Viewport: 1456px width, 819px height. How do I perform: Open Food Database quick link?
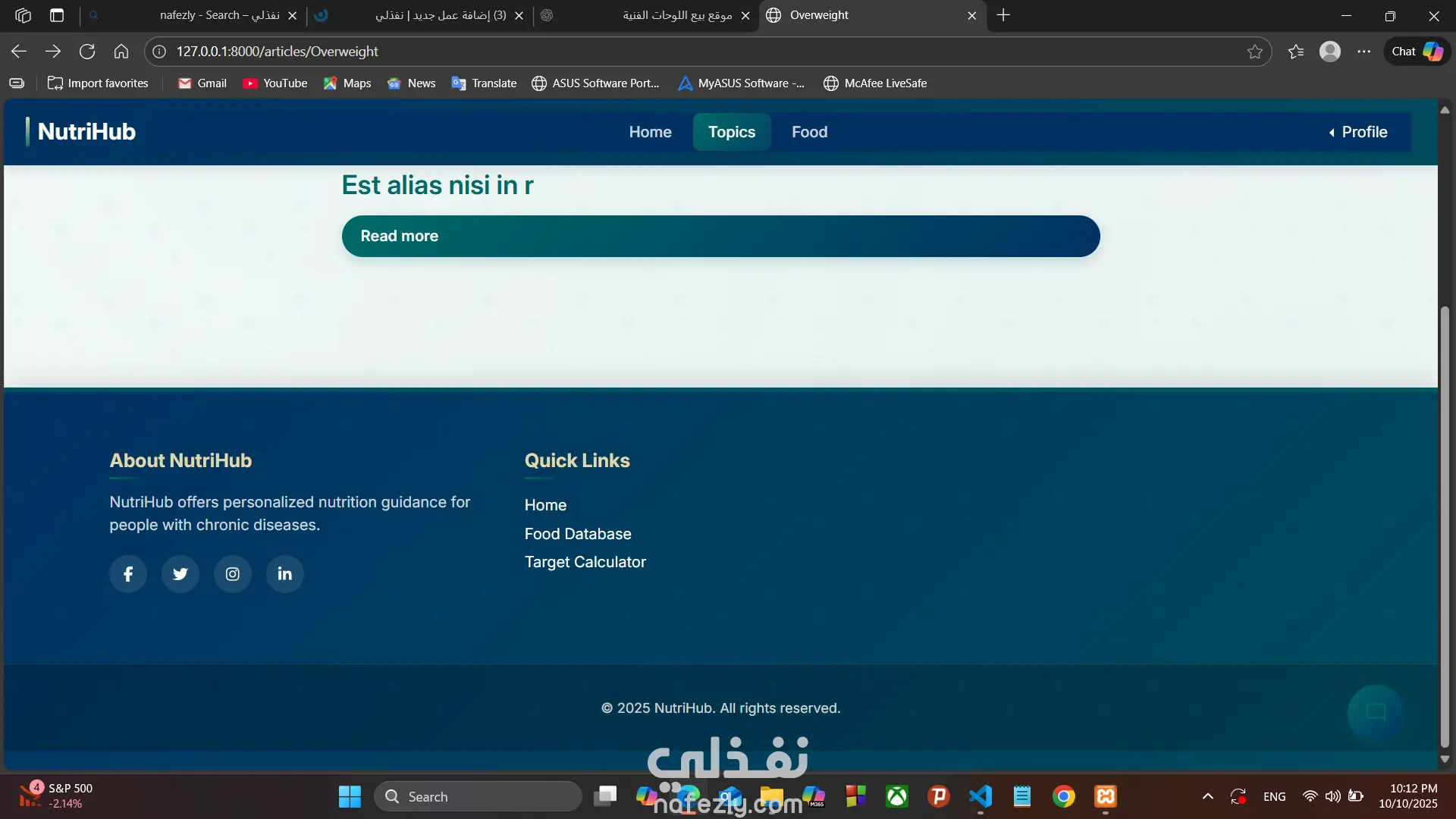pyautogui.click(x=577, y=534)
